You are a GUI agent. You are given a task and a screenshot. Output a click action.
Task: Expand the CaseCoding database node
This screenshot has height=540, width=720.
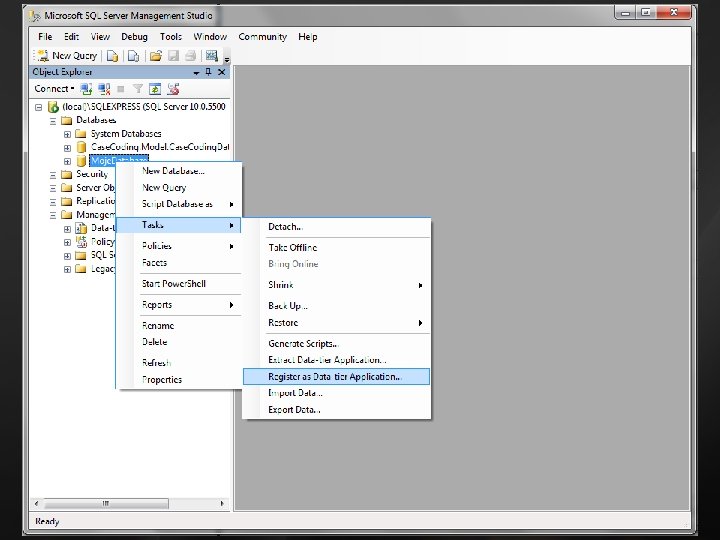tap(67, 148)
